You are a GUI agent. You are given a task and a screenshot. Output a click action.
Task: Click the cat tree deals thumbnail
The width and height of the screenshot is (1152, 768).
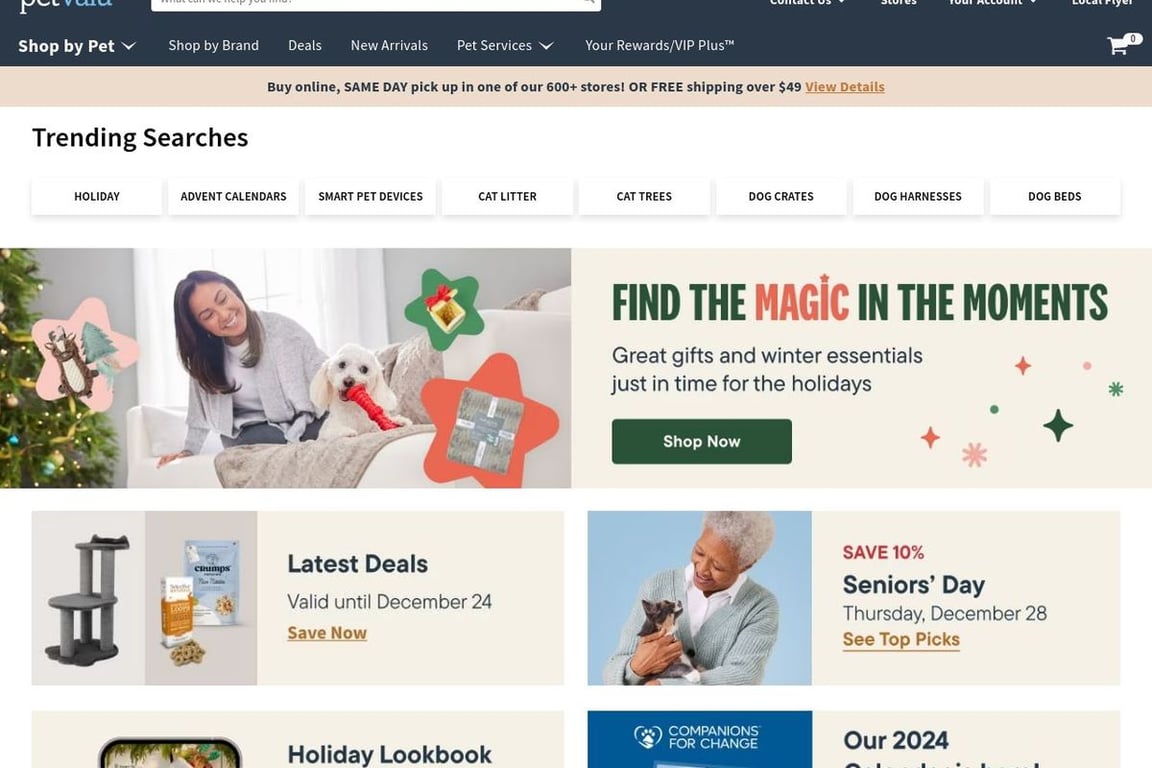88,598
